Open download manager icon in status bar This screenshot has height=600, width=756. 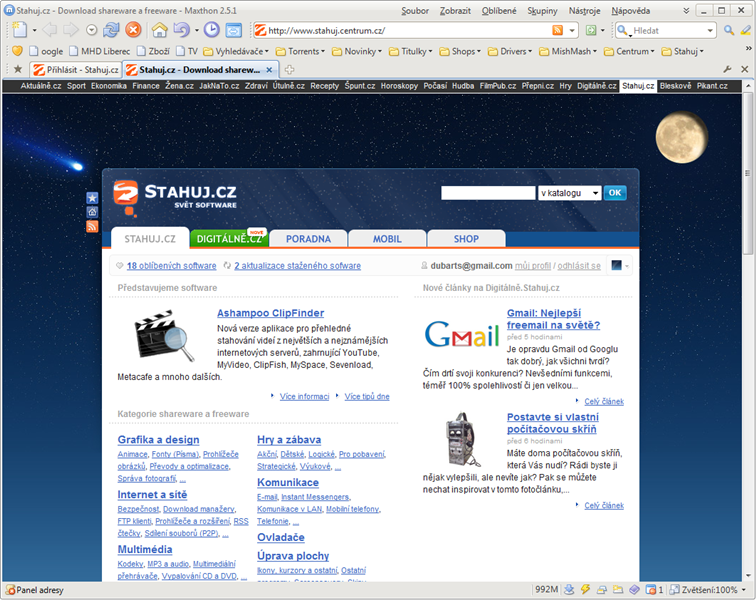[x=569, y=589]
